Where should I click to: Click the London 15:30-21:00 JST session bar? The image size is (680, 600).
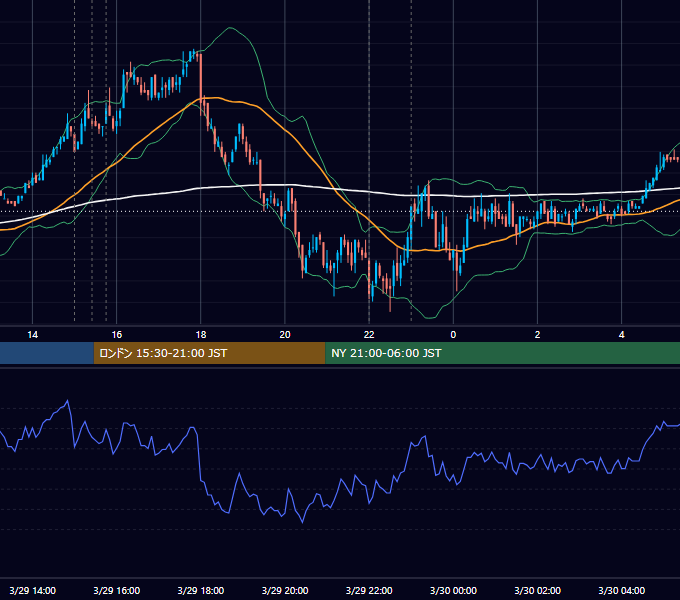[209, 353]
